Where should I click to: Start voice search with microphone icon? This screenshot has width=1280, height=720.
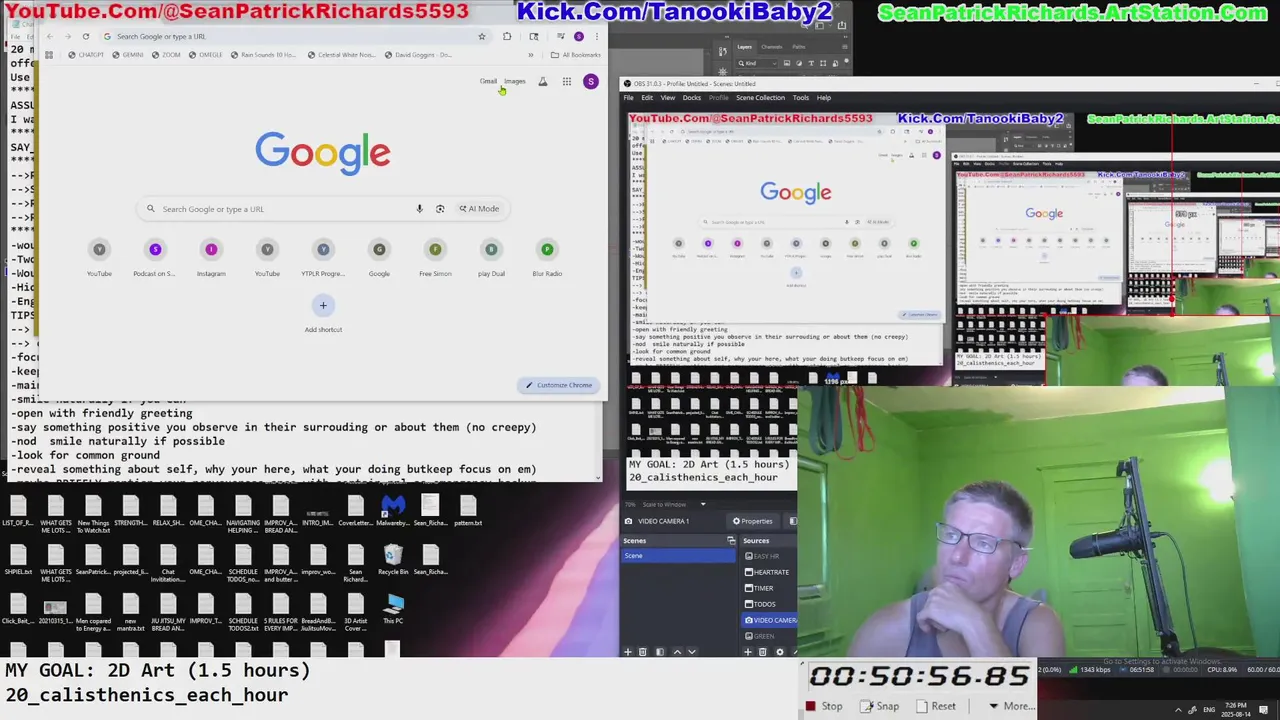coord(420,209)
